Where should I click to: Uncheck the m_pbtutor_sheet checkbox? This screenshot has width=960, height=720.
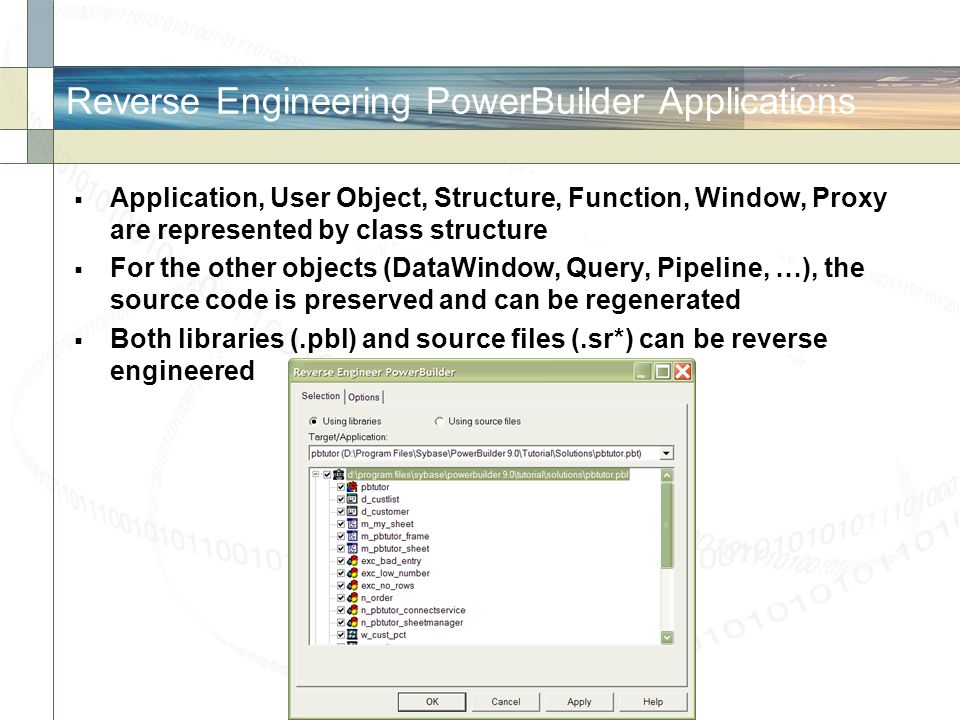pos(341,549)
